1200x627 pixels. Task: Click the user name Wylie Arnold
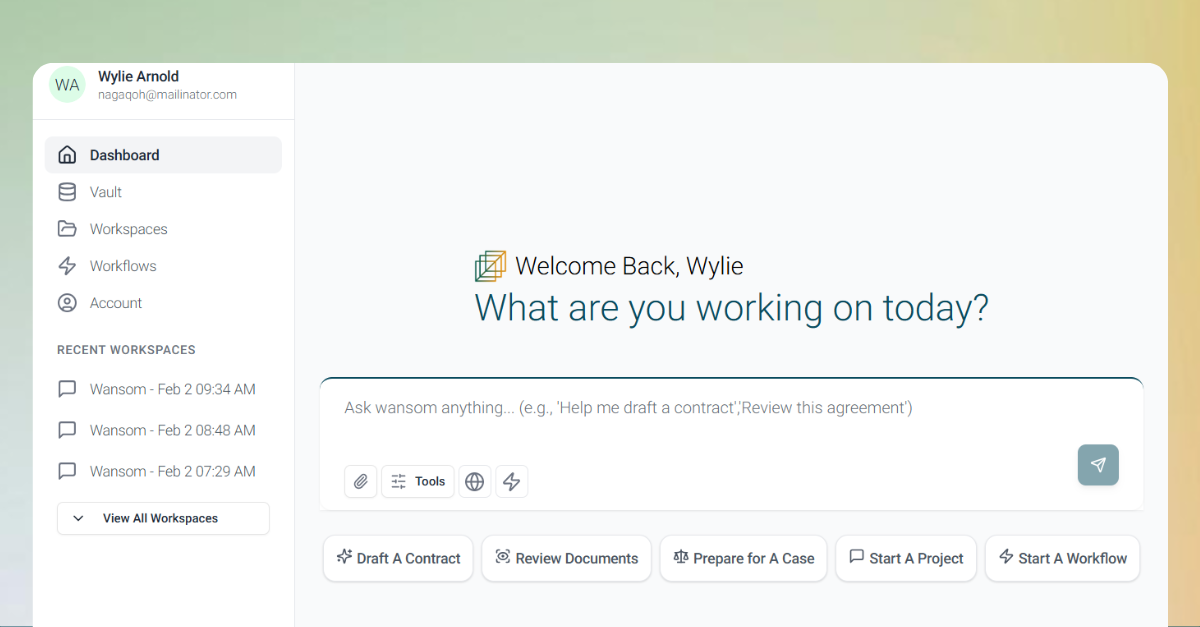tap(138, 76)
